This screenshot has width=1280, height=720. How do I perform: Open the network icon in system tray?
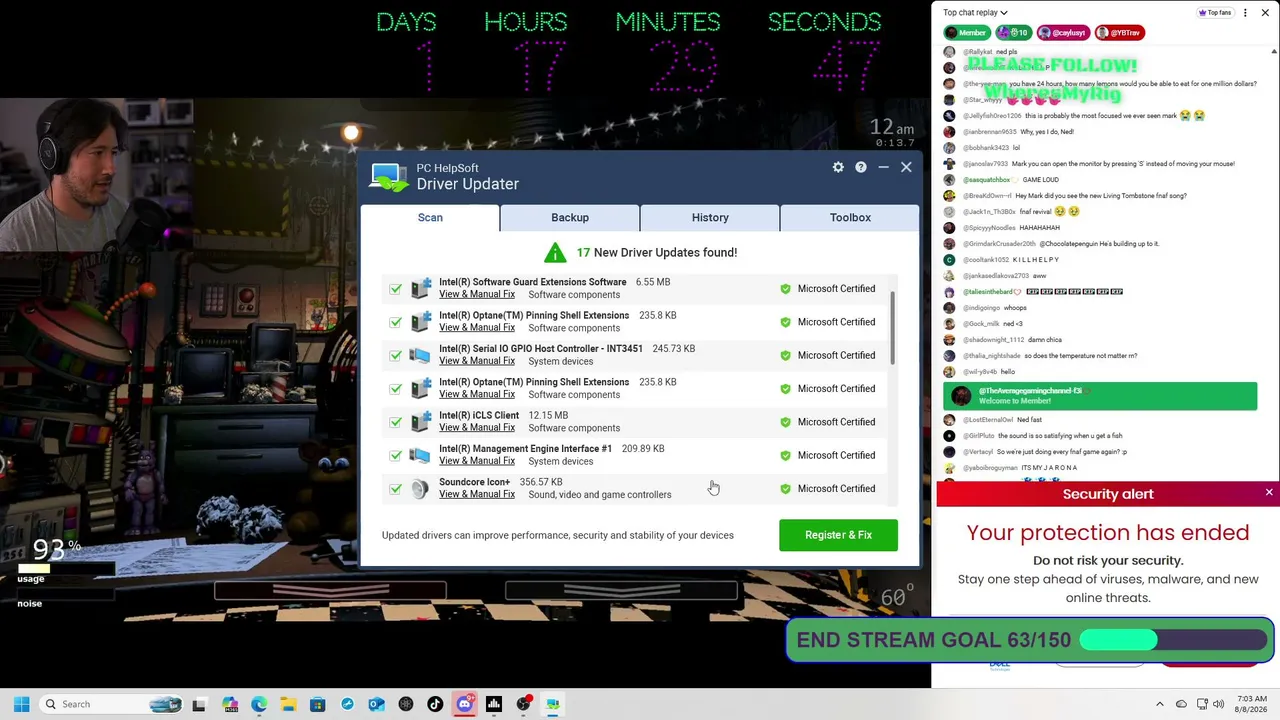tap(1202, 704)
